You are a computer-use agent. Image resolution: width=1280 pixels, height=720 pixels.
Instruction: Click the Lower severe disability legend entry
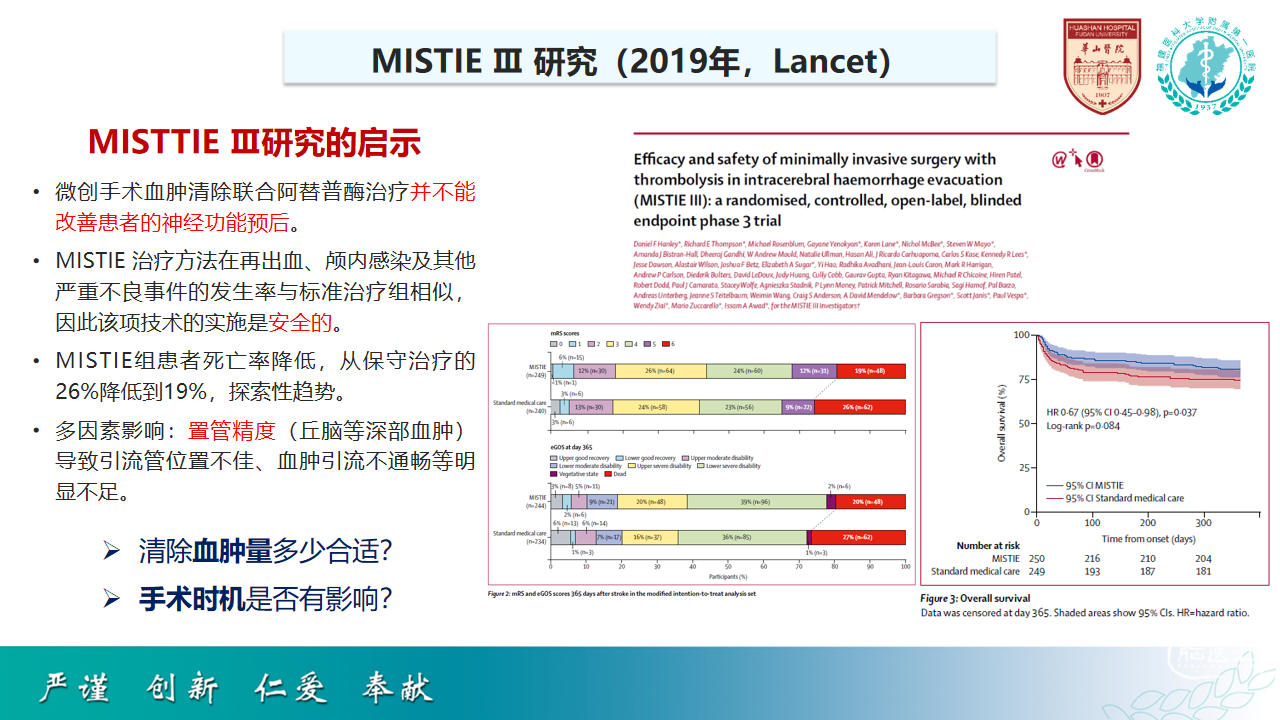(x=730, y=466)
